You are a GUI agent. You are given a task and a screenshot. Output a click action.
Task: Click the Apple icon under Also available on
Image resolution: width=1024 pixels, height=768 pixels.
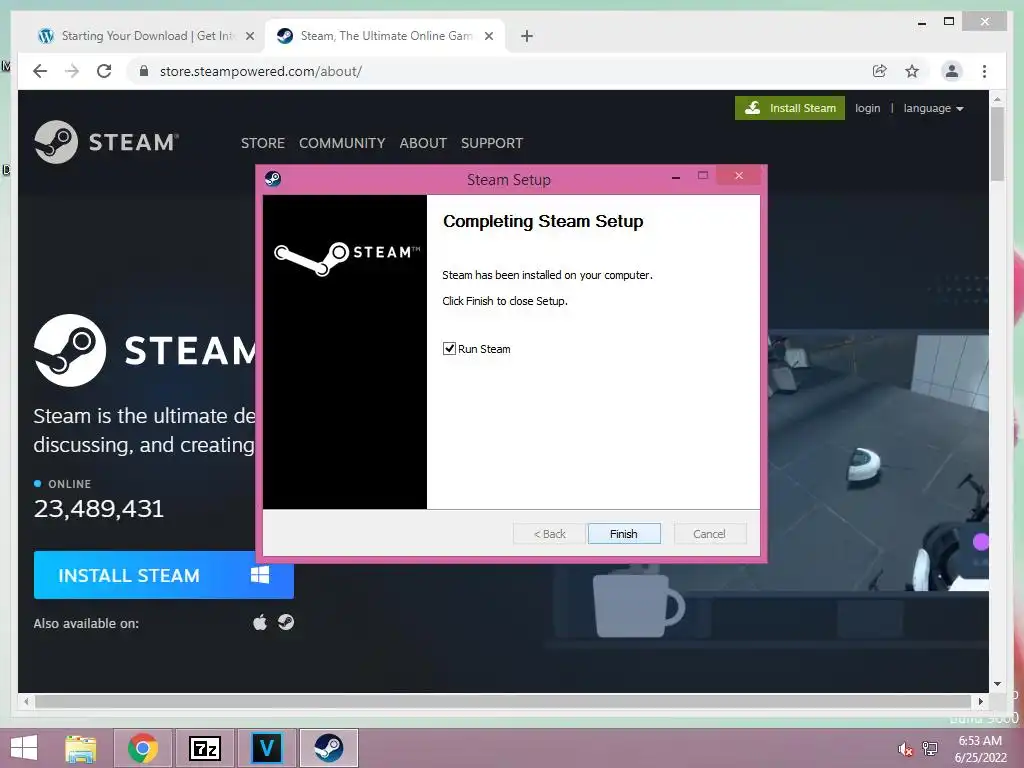(x=260, y=622)
